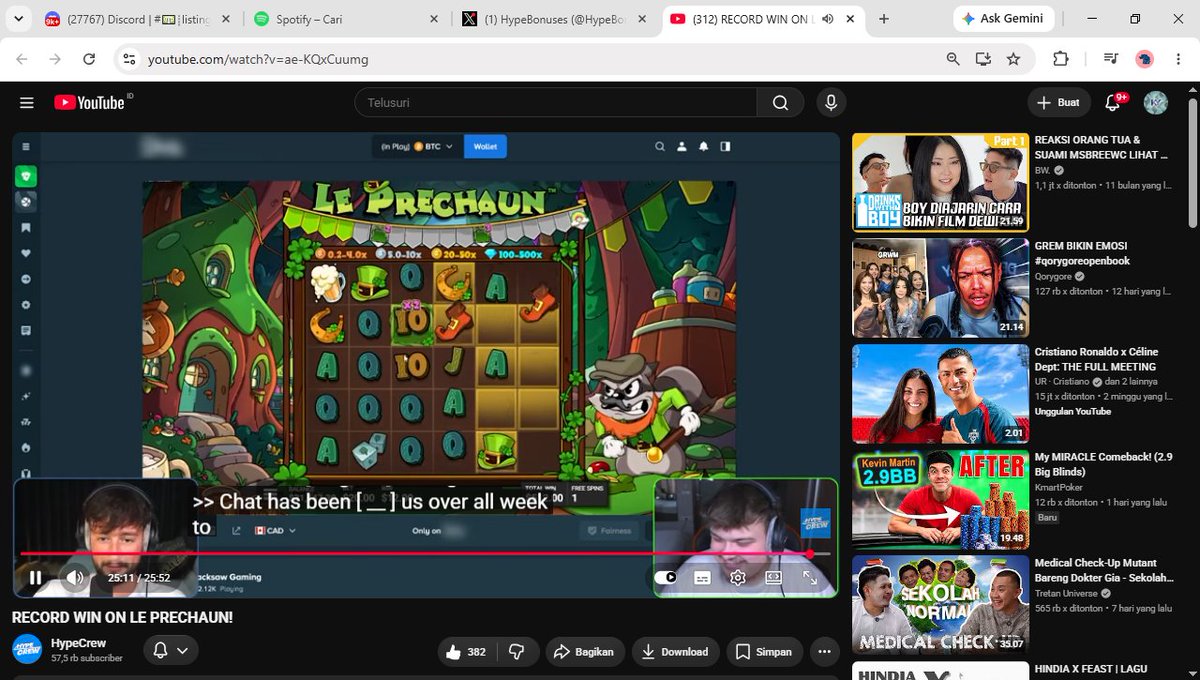Reload the page with the refresh icon

(x=89, y=59)
